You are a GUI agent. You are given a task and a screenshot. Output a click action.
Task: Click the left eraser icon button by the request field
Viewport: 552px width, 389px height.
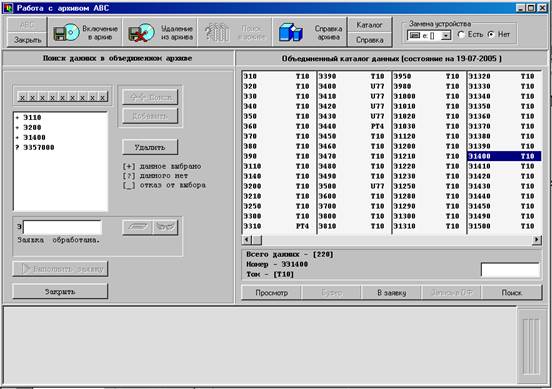[137, 227]
